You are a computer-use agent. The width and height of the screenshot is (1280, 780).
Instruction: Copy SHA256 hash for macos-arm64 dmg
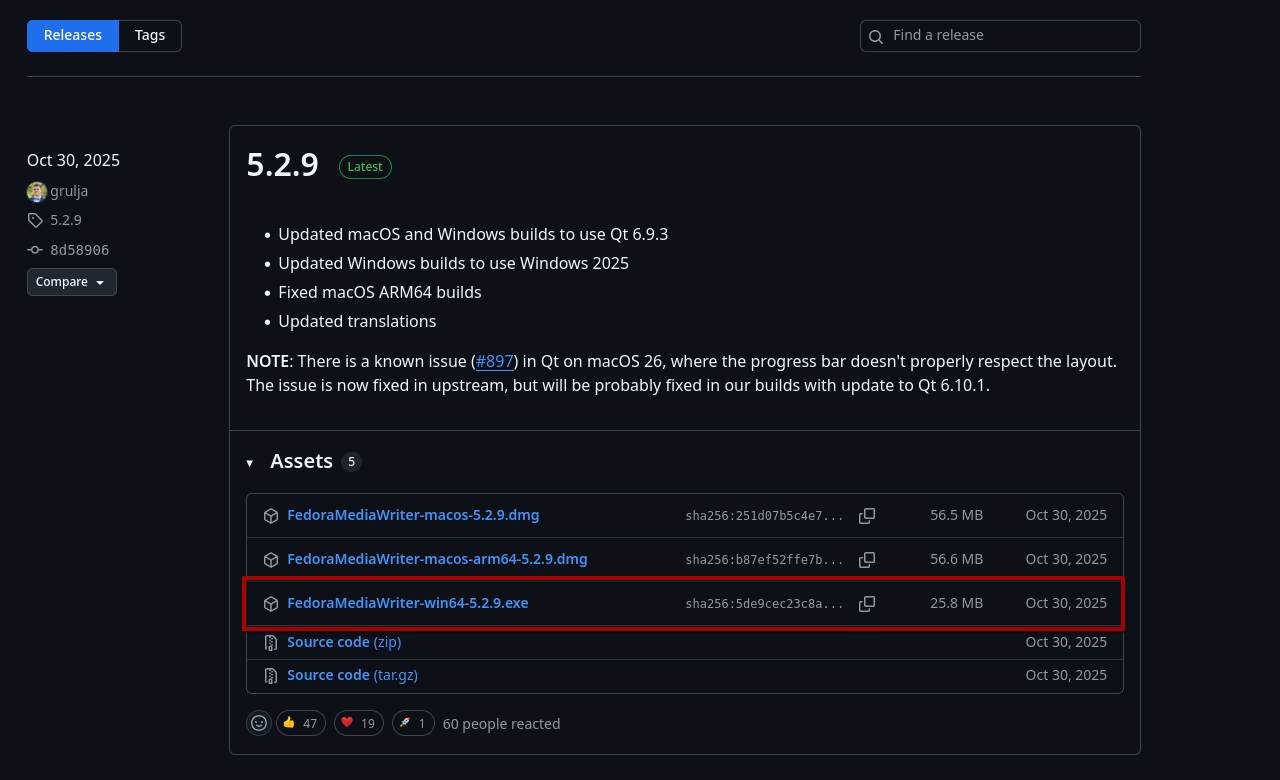(867, 560)
